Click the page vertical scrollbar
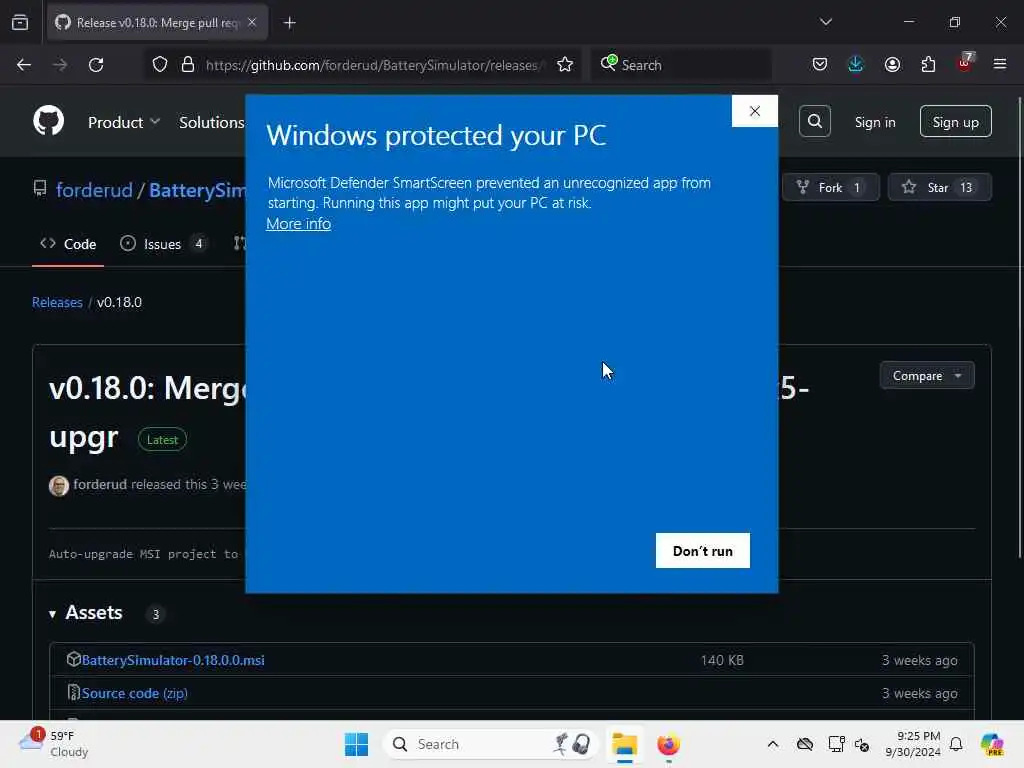This screenshot has width=1024, height=768. coord(1019,327)
